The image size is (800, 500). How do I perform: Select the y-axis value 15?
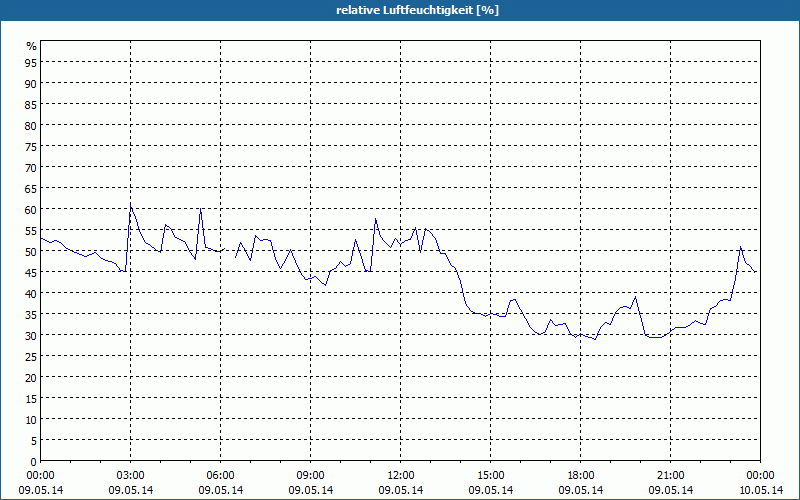click(31, 398)
